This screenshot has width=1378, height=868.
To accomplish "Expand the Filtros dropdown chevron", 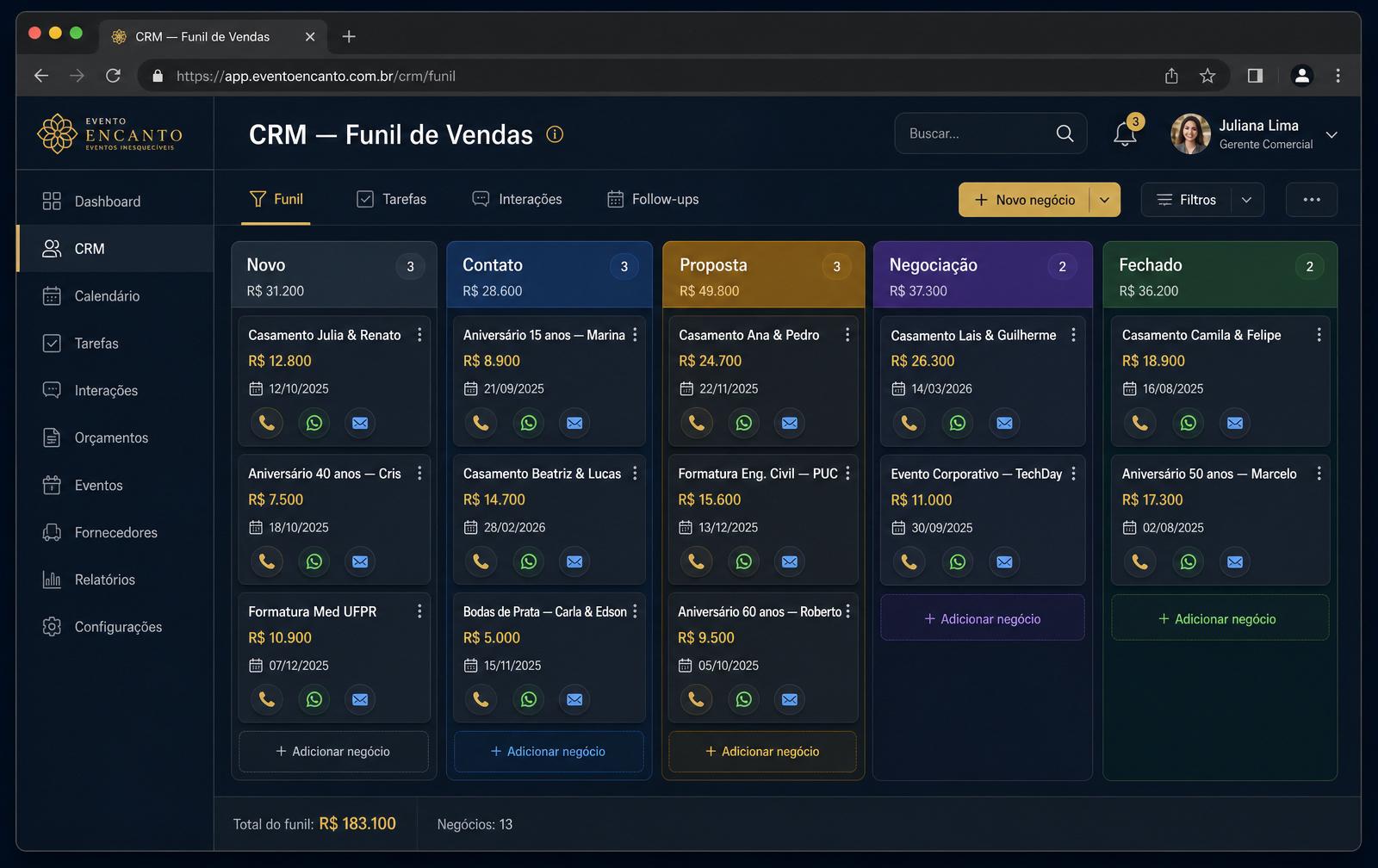I will [x=1247, y=200].
